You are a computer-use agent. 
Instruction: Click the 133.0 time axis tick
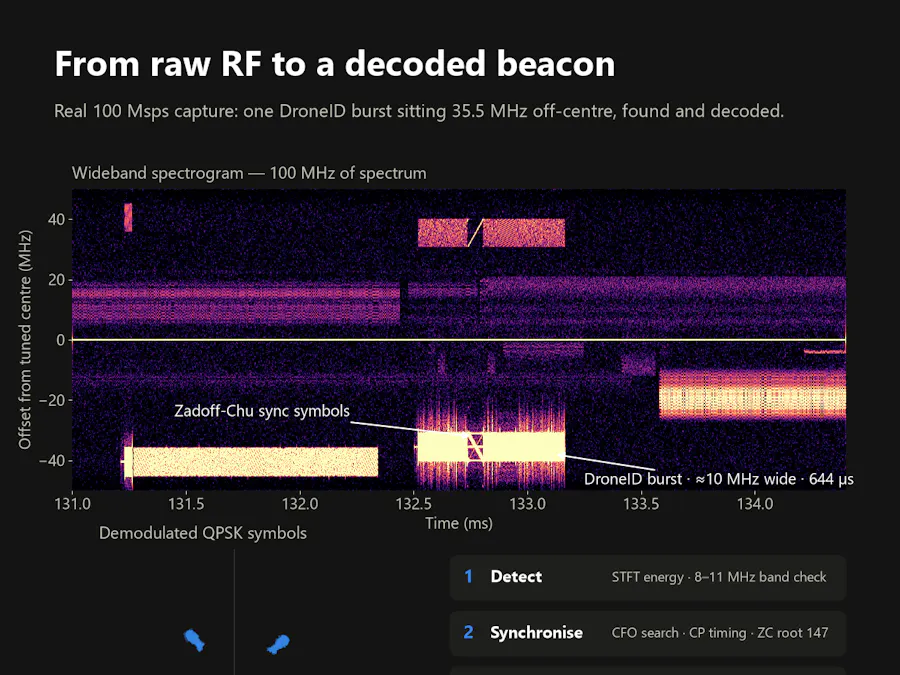click(527, 505)
